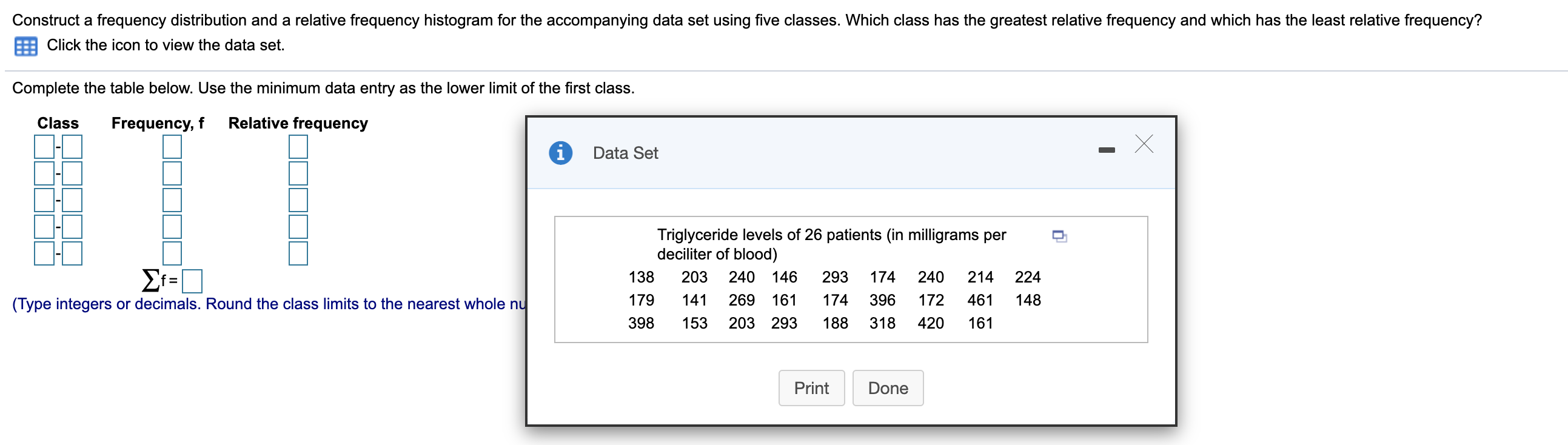Click the upper limit box of the second class
1568x445 pixels.
click(71, 172)
